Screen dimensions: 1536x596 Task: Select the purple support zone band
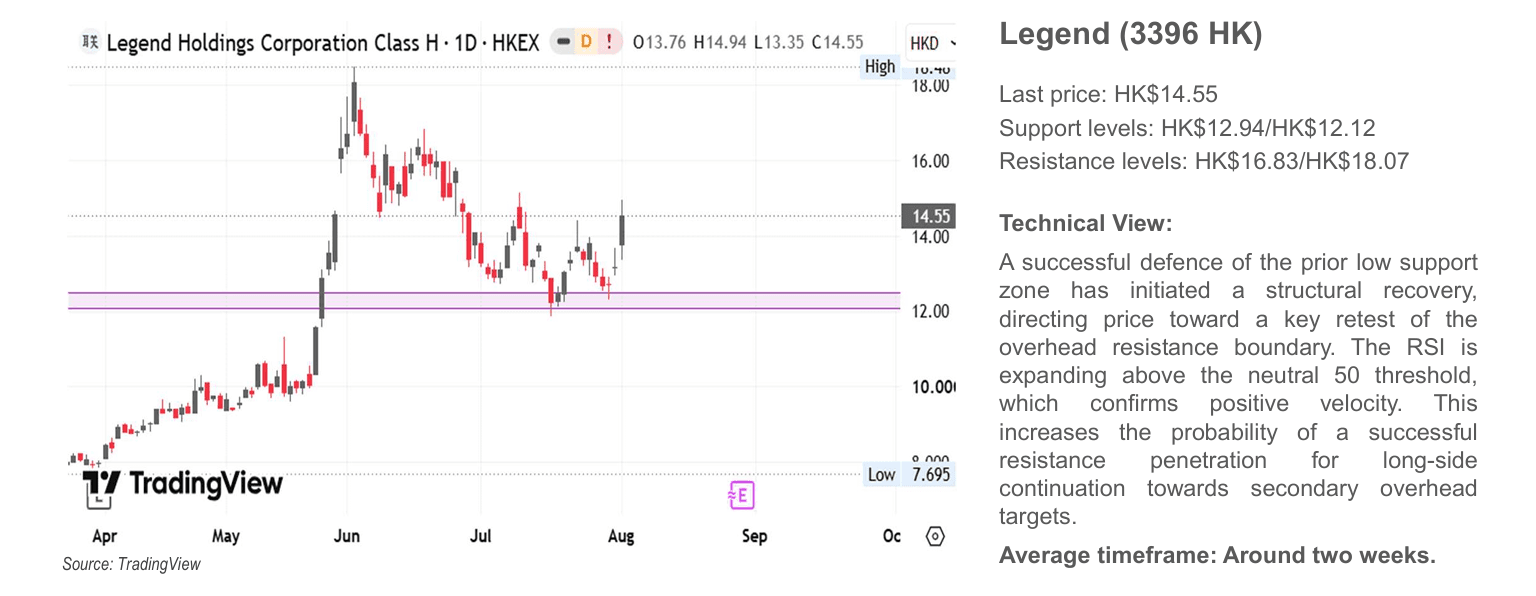tap(484, 301)
